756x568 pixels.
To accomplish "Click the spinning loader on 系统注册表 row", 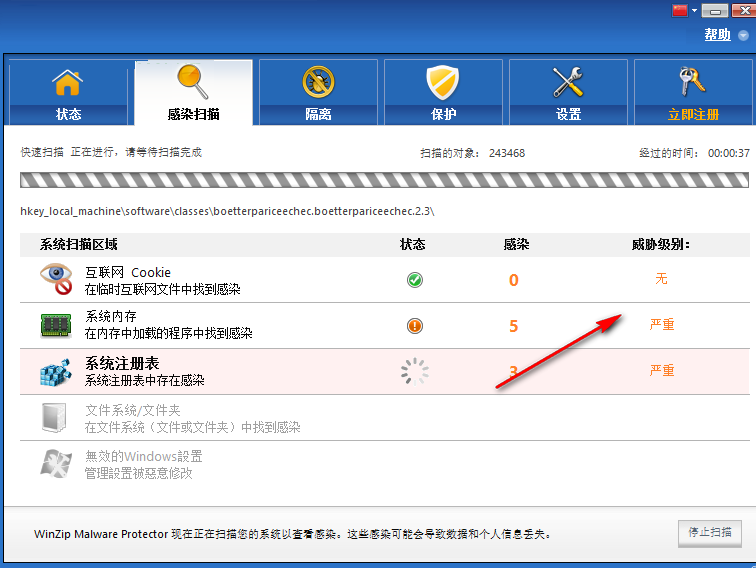I will (415, 372).
